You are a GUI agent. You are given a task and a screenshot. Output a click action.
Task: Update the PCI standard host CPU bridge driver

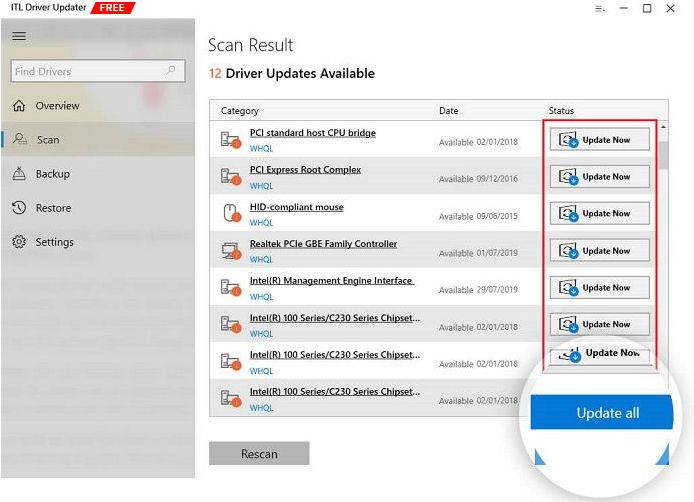pyautogui.click(x=600, y=139)
